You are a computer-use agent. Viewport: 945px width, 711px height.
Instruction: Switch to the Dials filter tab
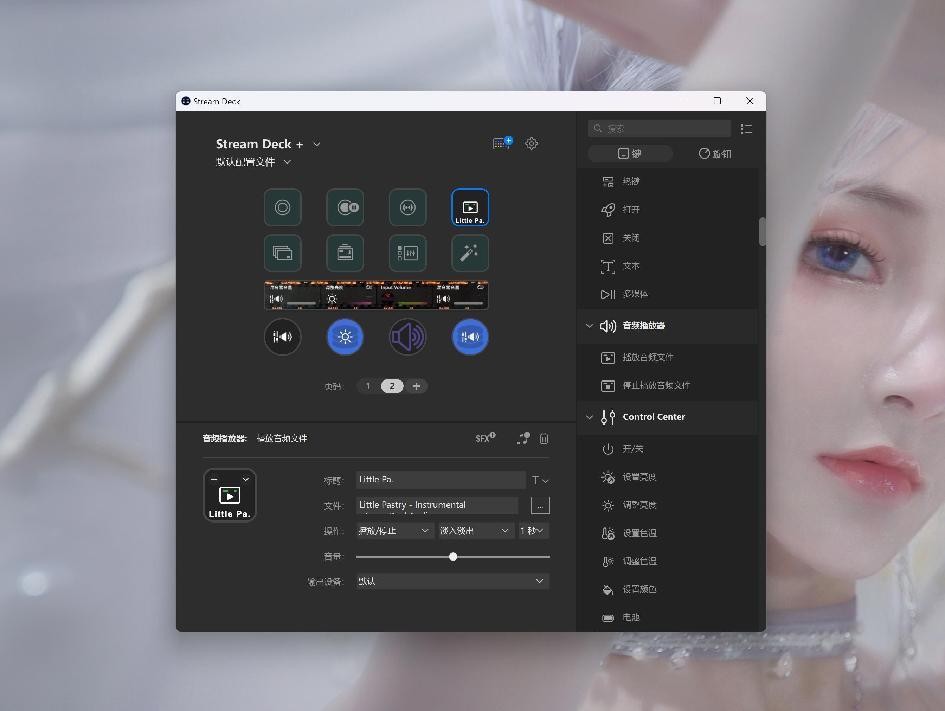[715, 154]
